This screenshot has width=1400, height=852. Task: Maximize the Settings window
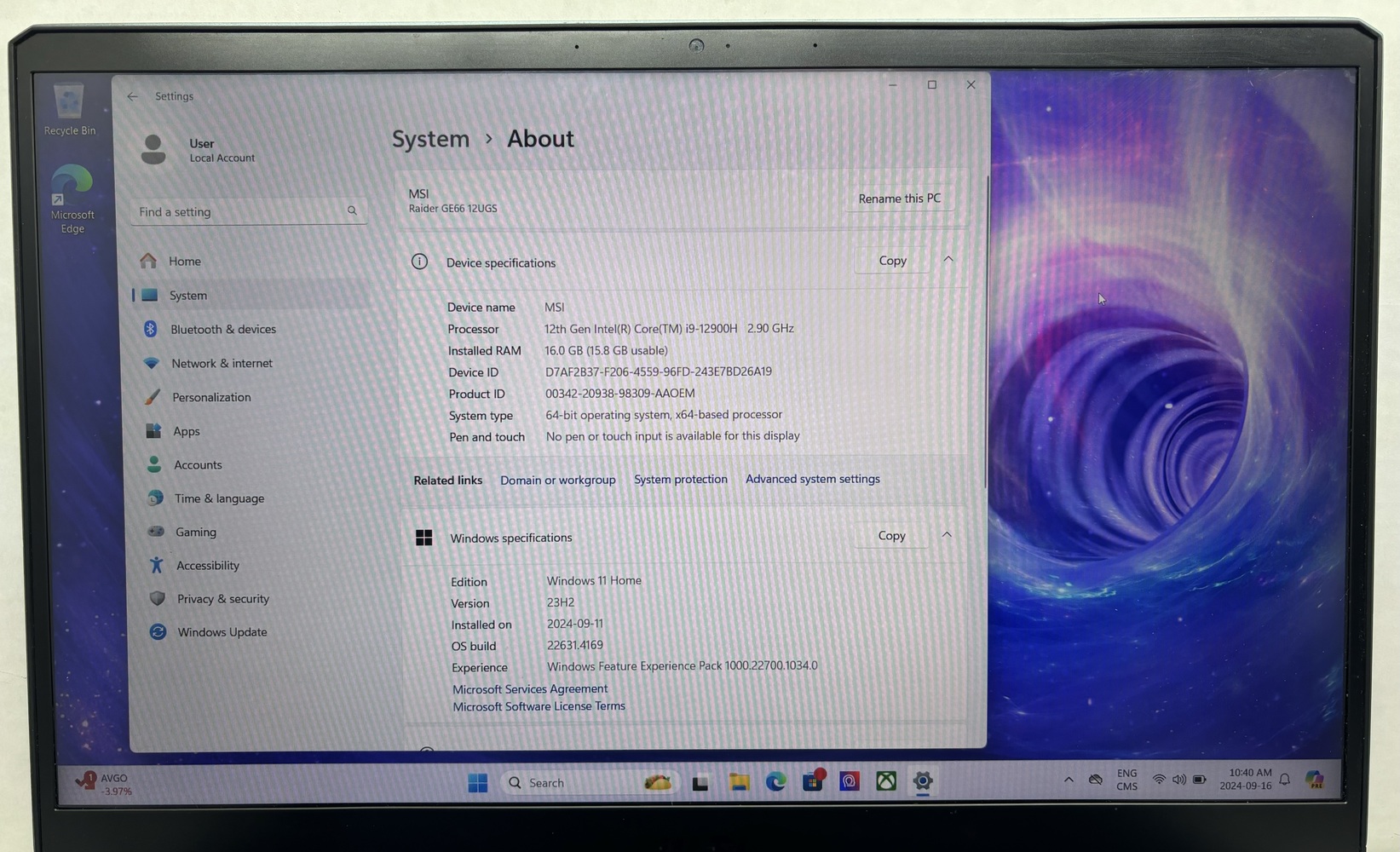point(932,84)
